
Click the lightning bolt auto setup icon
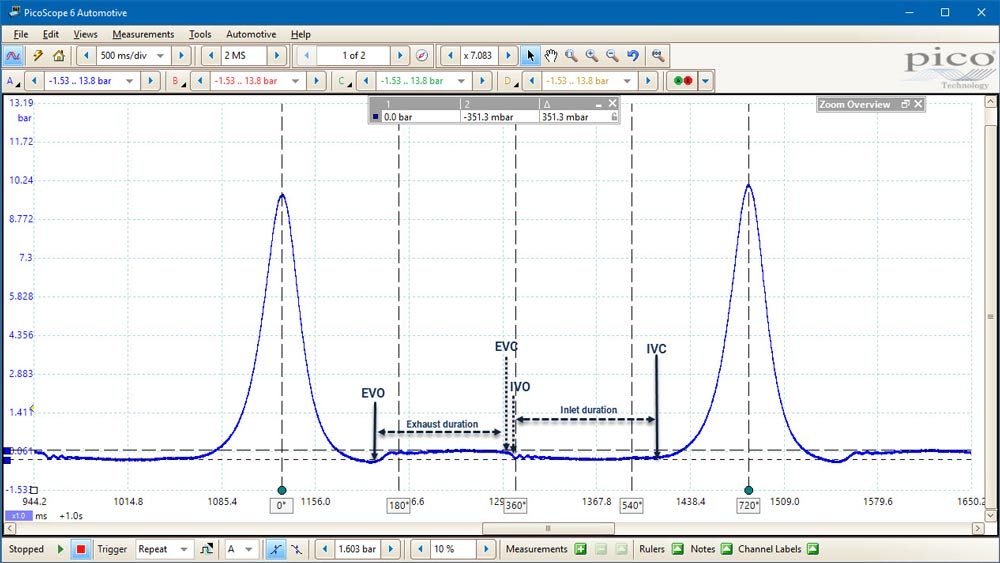[x=38, y=55]
